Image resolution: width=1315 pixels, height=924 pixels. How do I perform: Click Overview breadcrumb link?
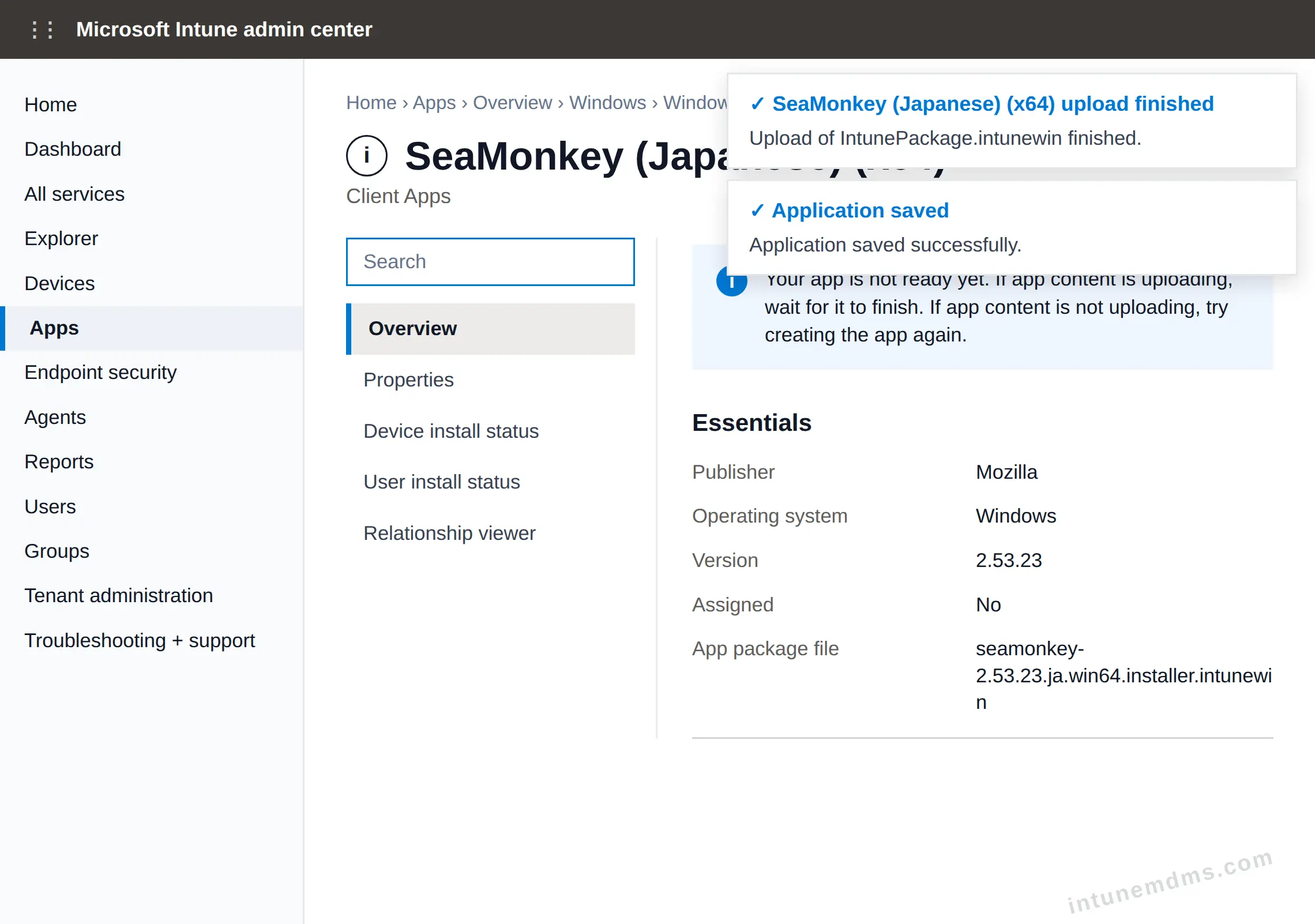(x=512, y=103)
